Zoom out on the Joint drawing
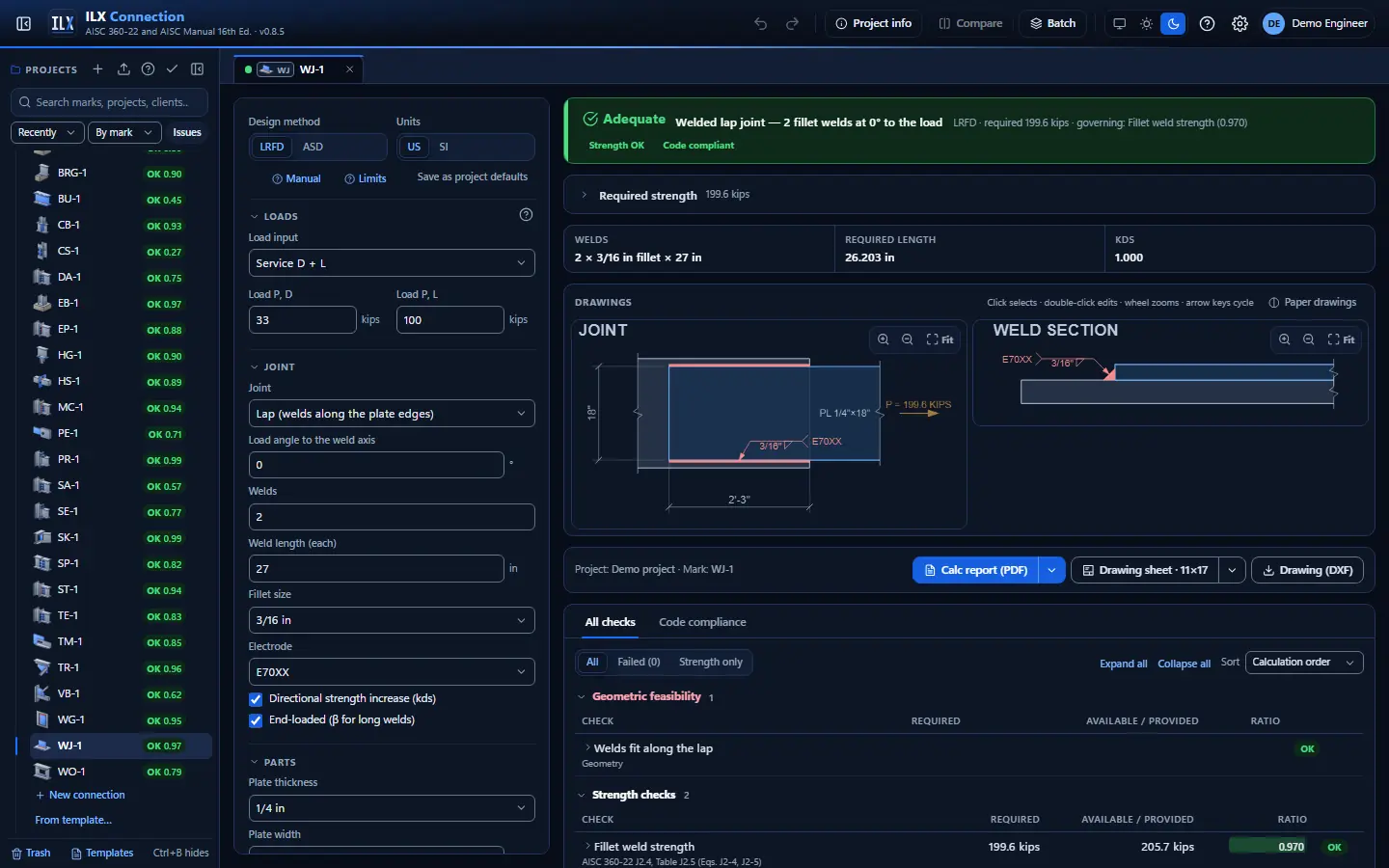The image size is (1389, 868). 908,339
